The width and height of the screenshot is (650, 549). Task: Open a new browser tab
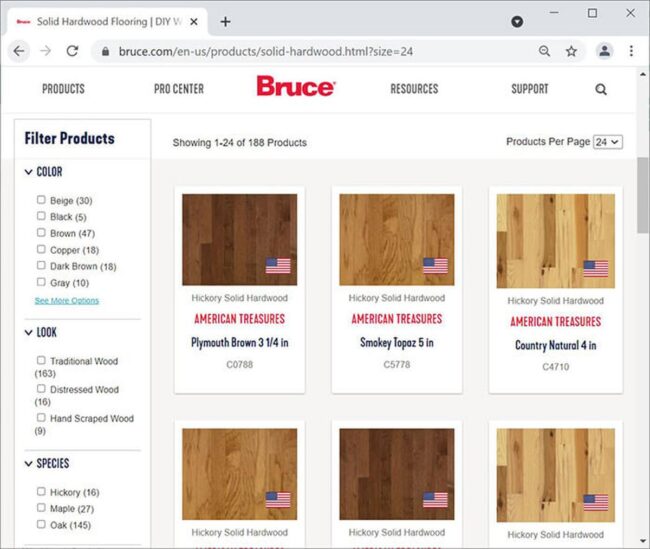point(226,22)
